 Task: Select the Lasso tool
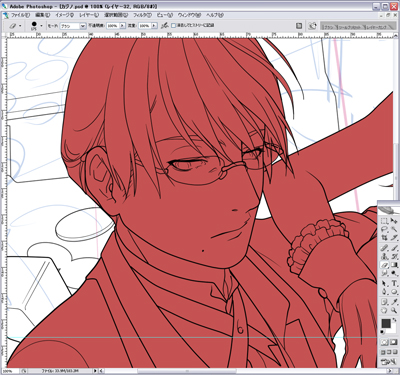384,229
